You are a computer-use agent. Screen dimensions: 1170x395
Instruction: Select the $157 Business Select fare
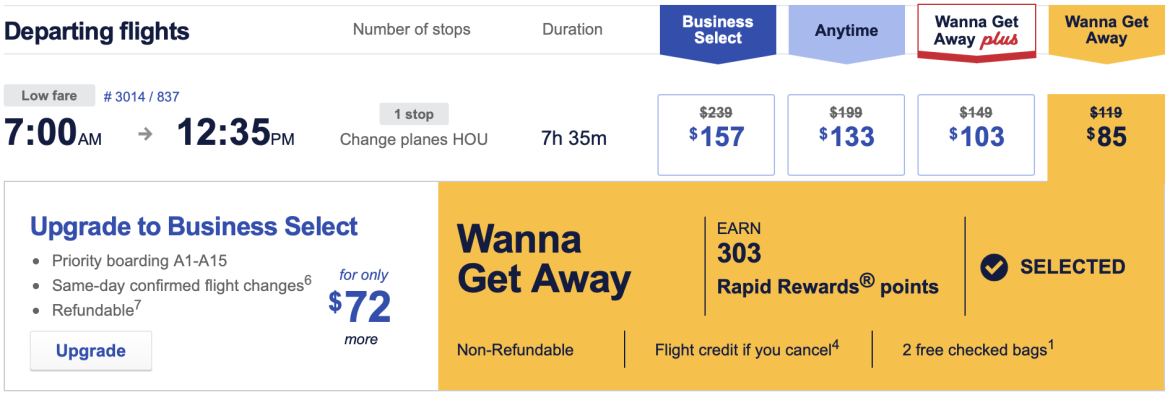717,134
